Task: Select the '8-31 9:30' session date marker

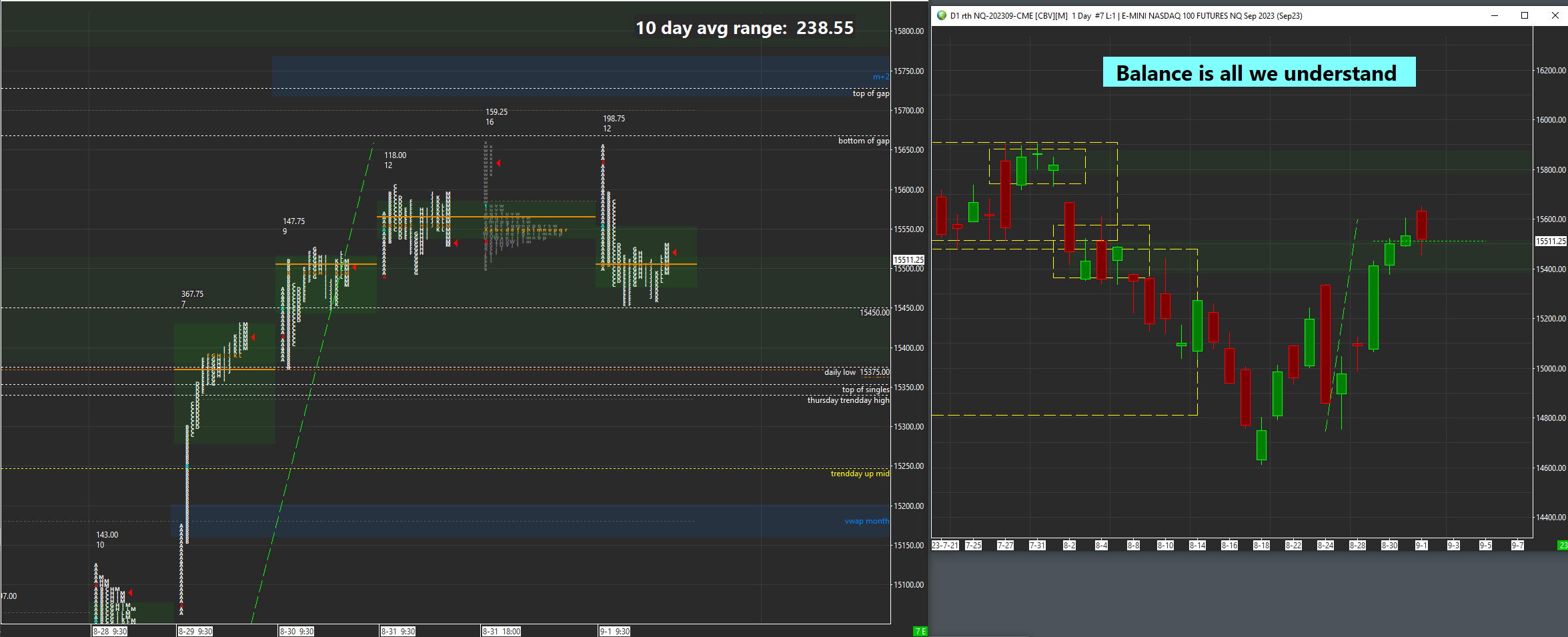Action: [x=398, y=631]
